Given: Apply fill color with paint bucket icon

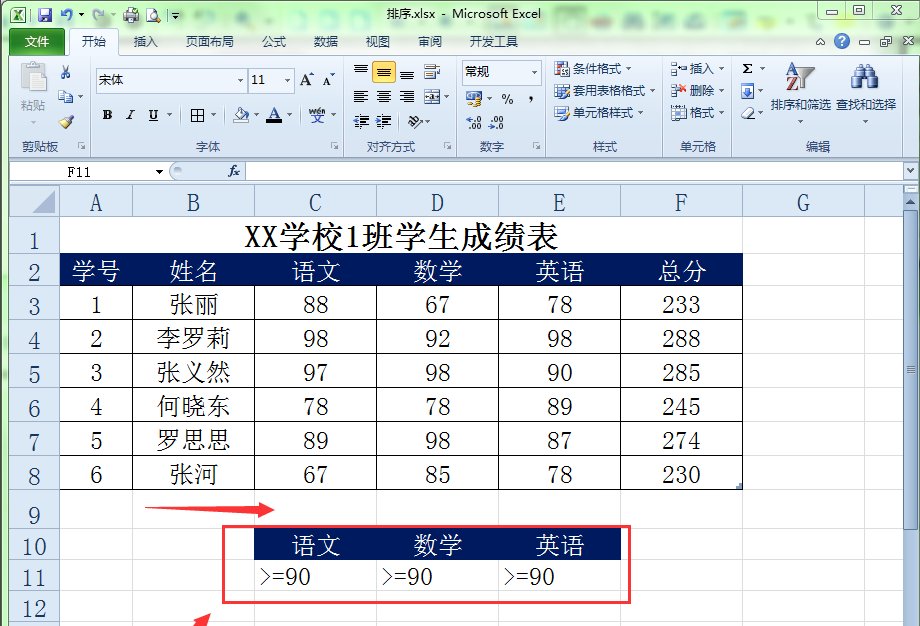Looking at the screenshot, I should point(241,115).
